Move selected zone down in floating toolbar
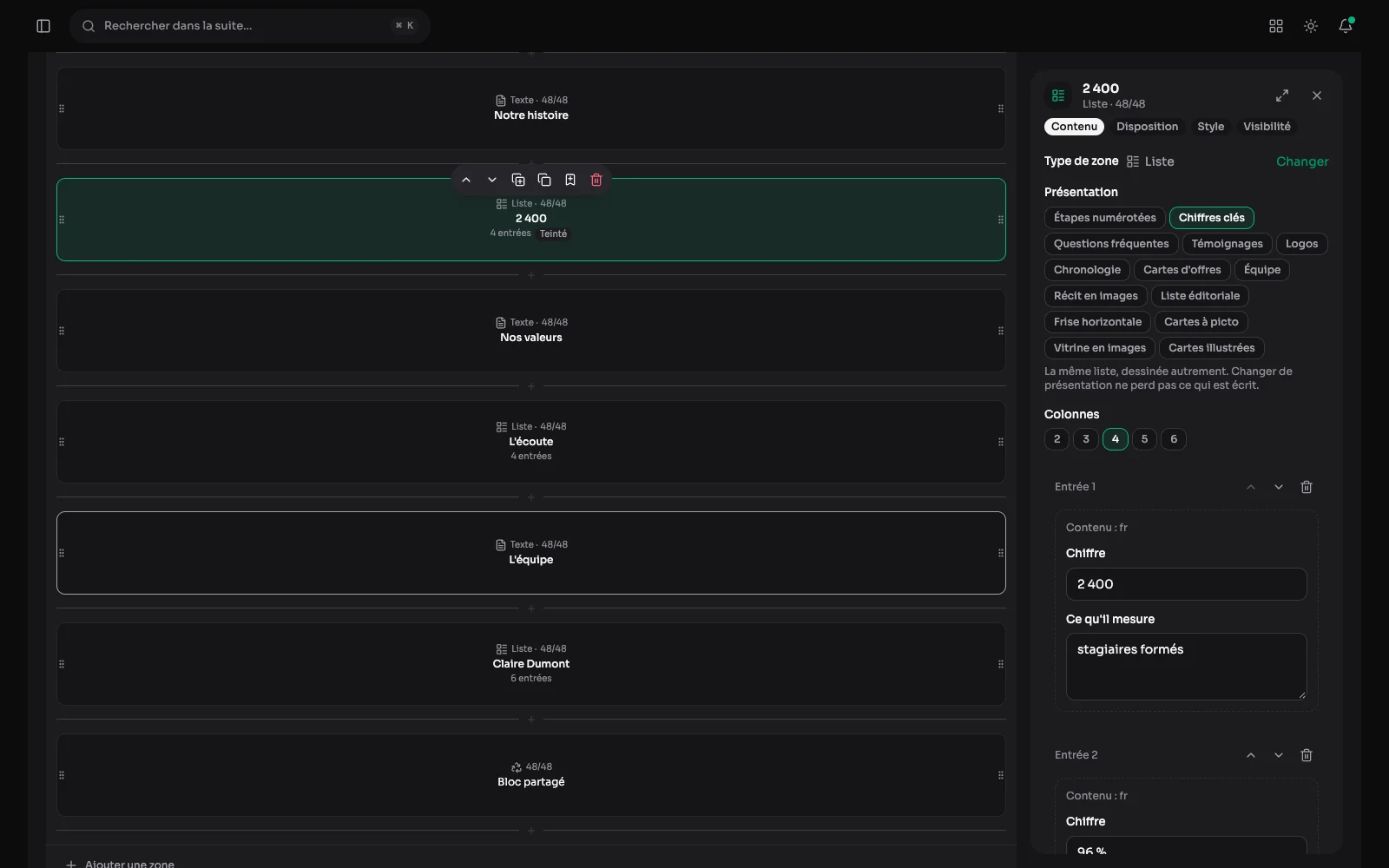The height and width of the screenshot is (868, 1389). coord(492,180)
